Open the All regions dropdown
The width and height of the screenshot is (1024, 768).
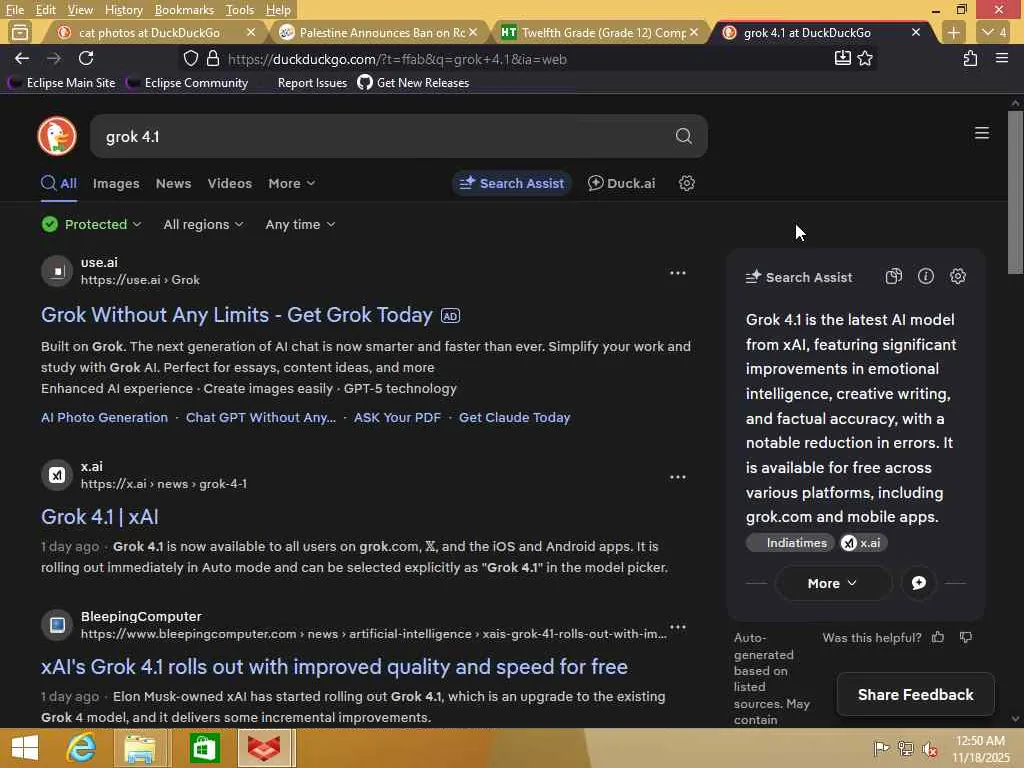click(x=203, y=225)
